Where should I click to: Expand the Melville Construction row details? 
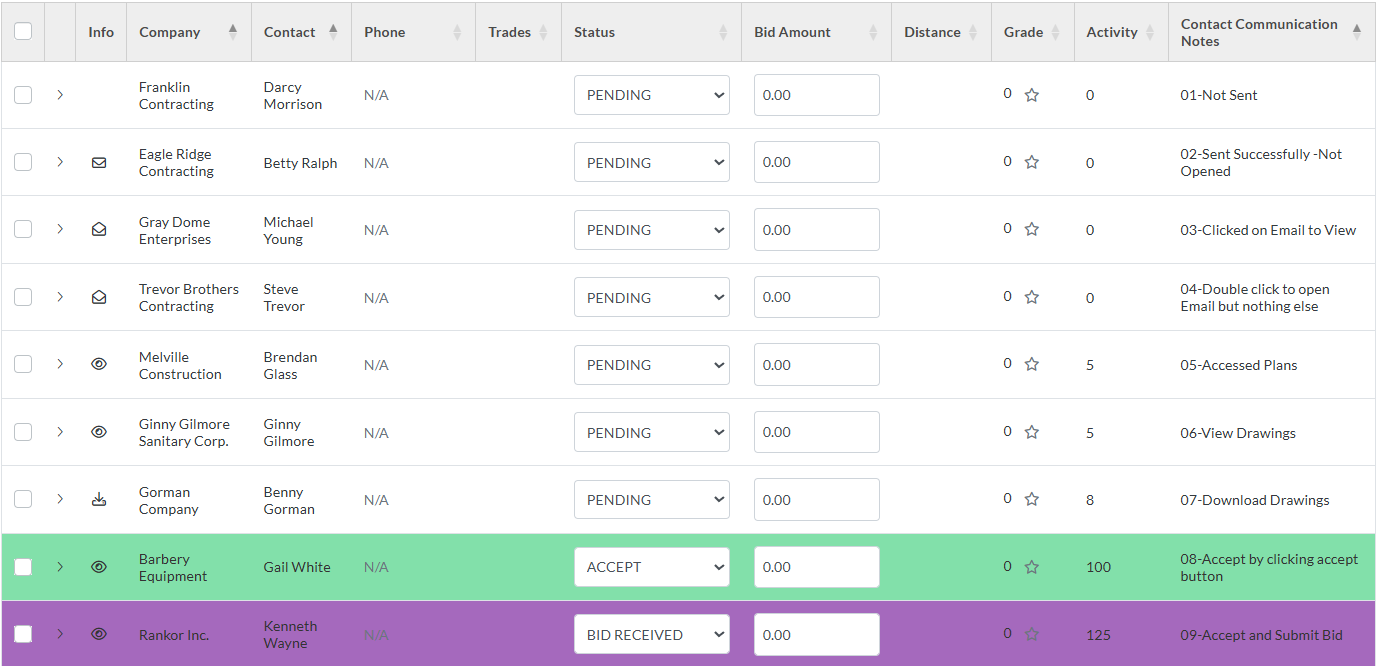pos(60,364)
